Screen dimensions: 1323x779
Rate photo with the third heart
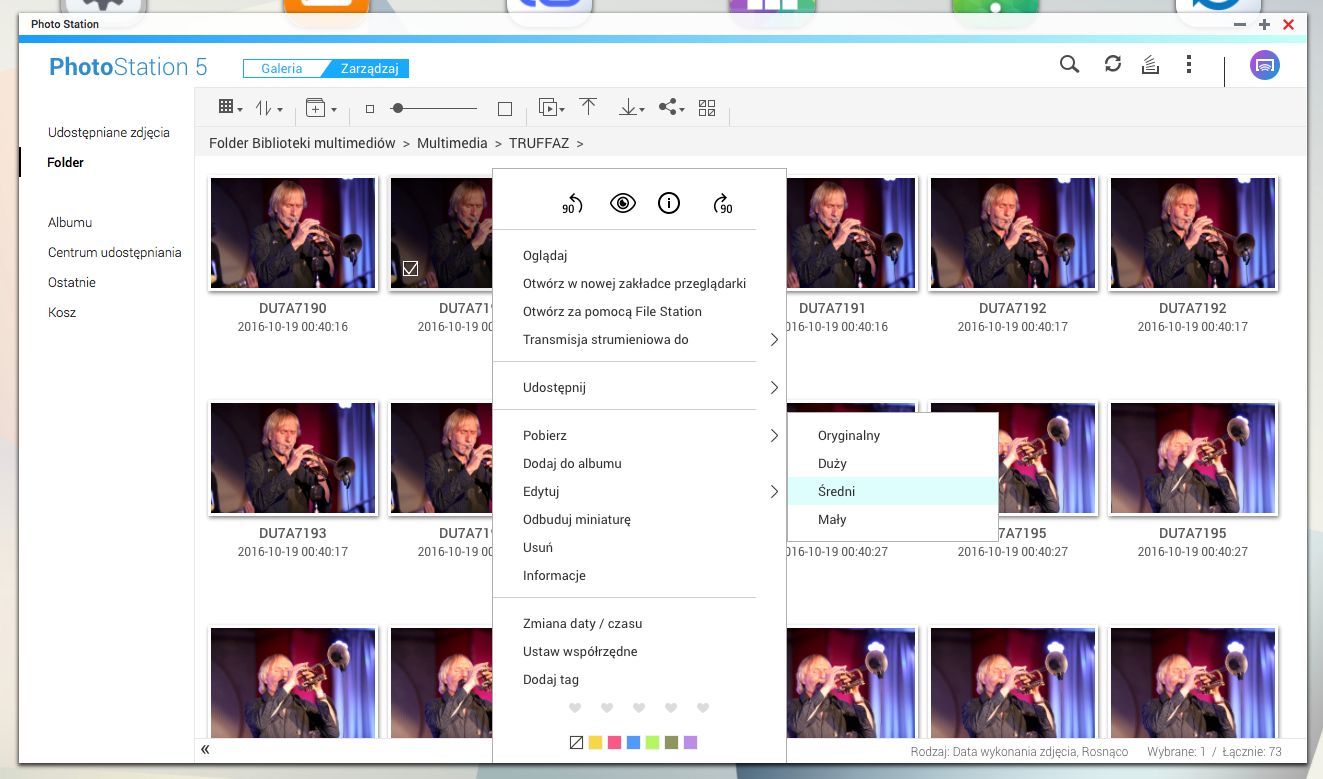tap(639, 708)
